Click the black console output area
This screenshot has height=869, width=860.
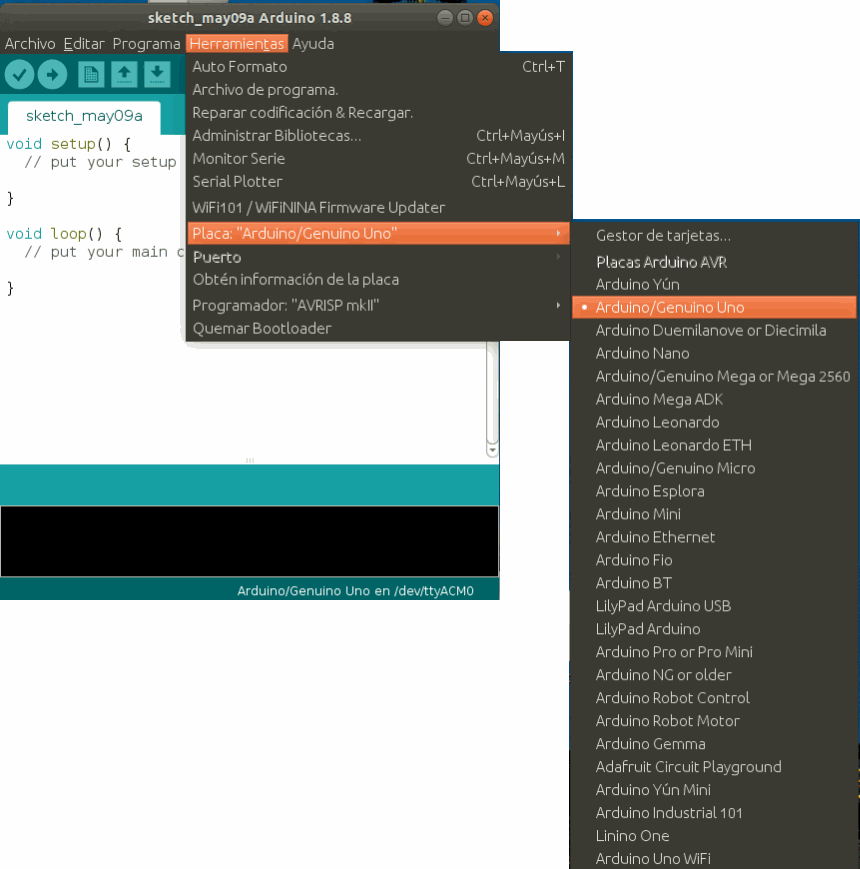pos(249,541)
